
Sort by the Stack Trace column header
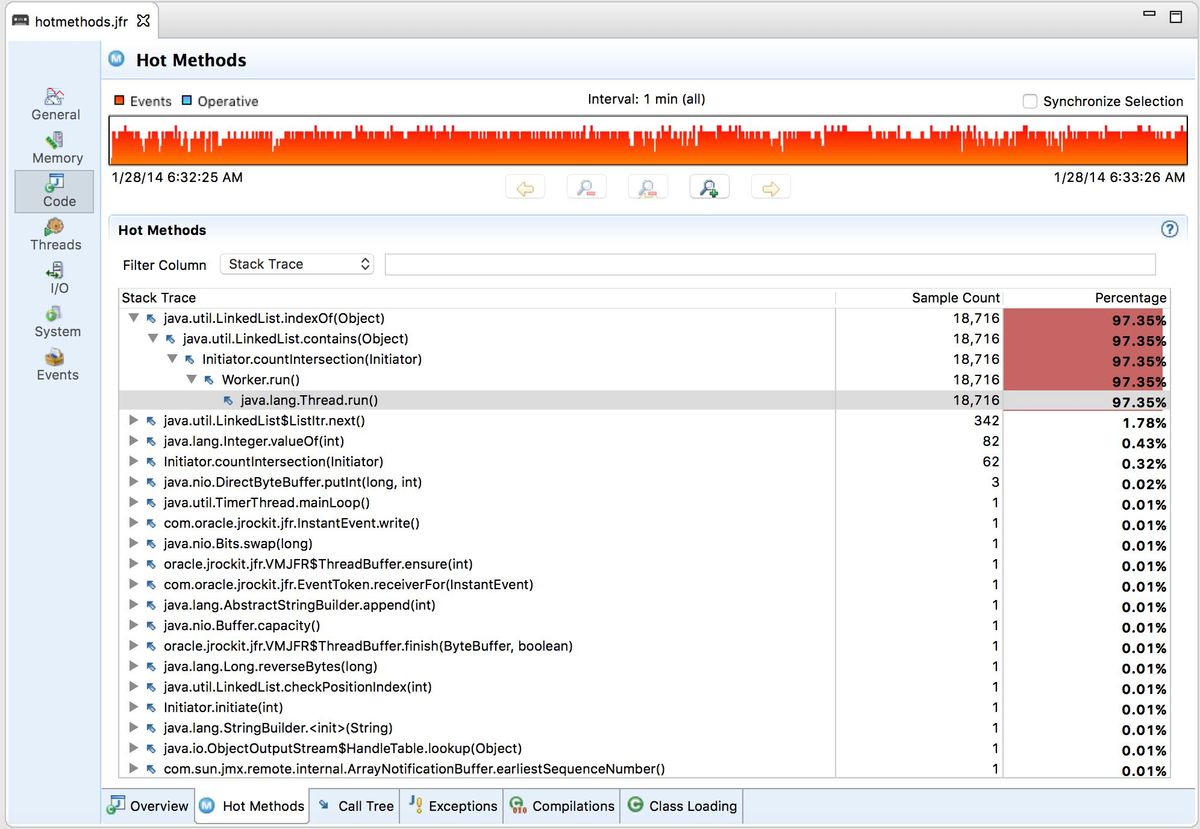point(476,297)
